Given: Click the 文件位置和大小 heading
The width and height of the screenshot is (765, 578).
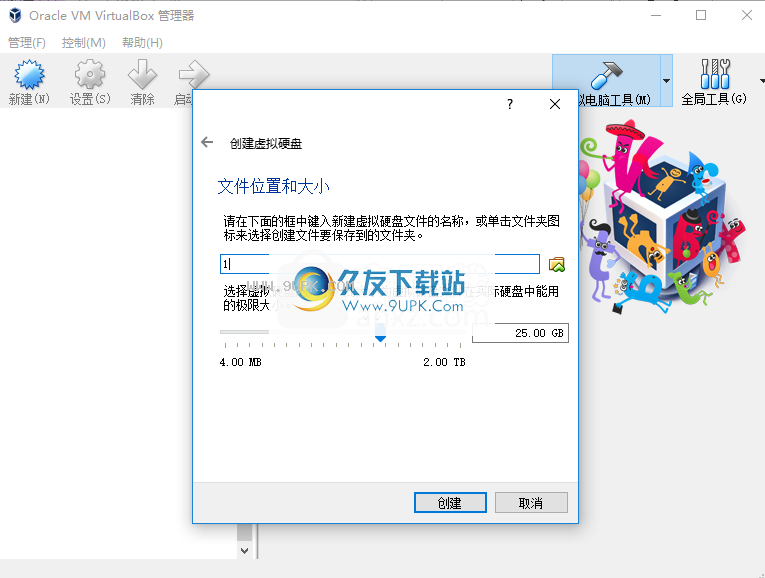Looking at the screenshot, I should (x=273, y=186).
